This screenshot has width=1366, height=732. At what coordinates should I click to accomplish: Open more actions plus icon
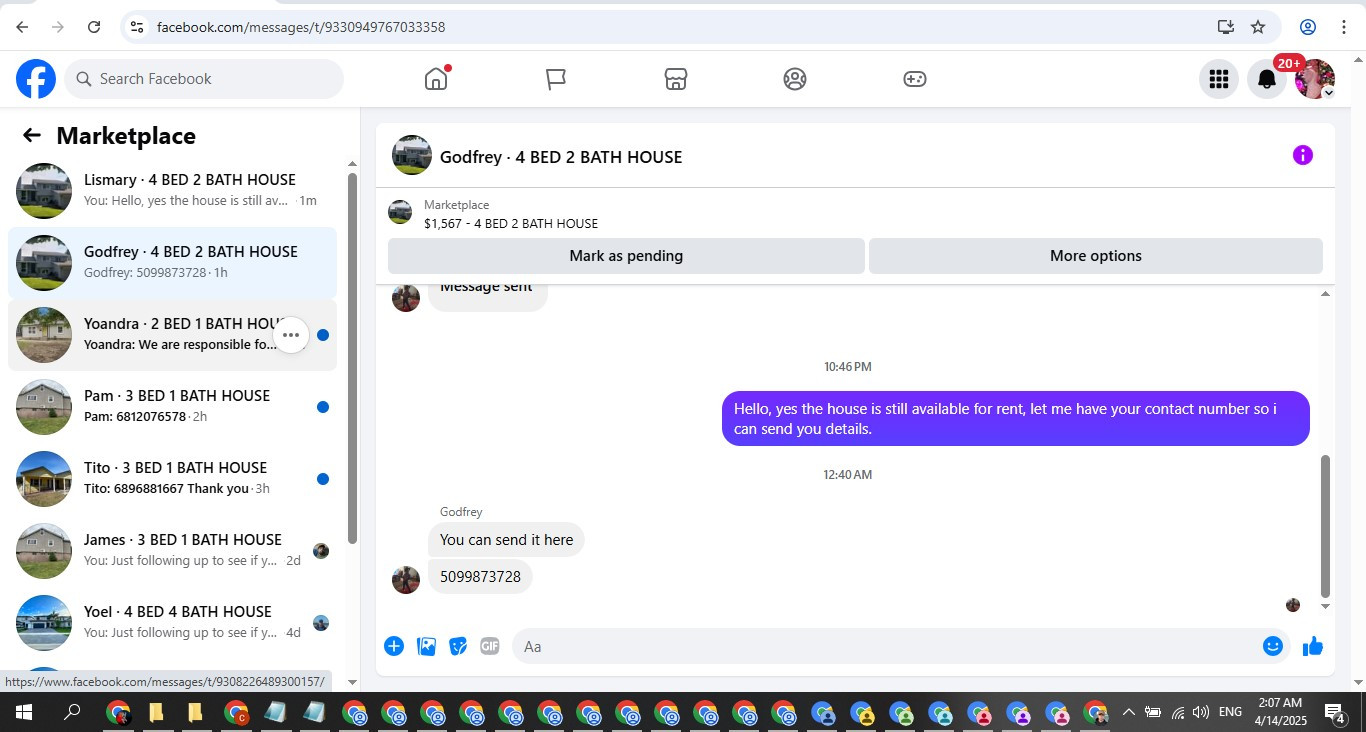coord(394,646)
